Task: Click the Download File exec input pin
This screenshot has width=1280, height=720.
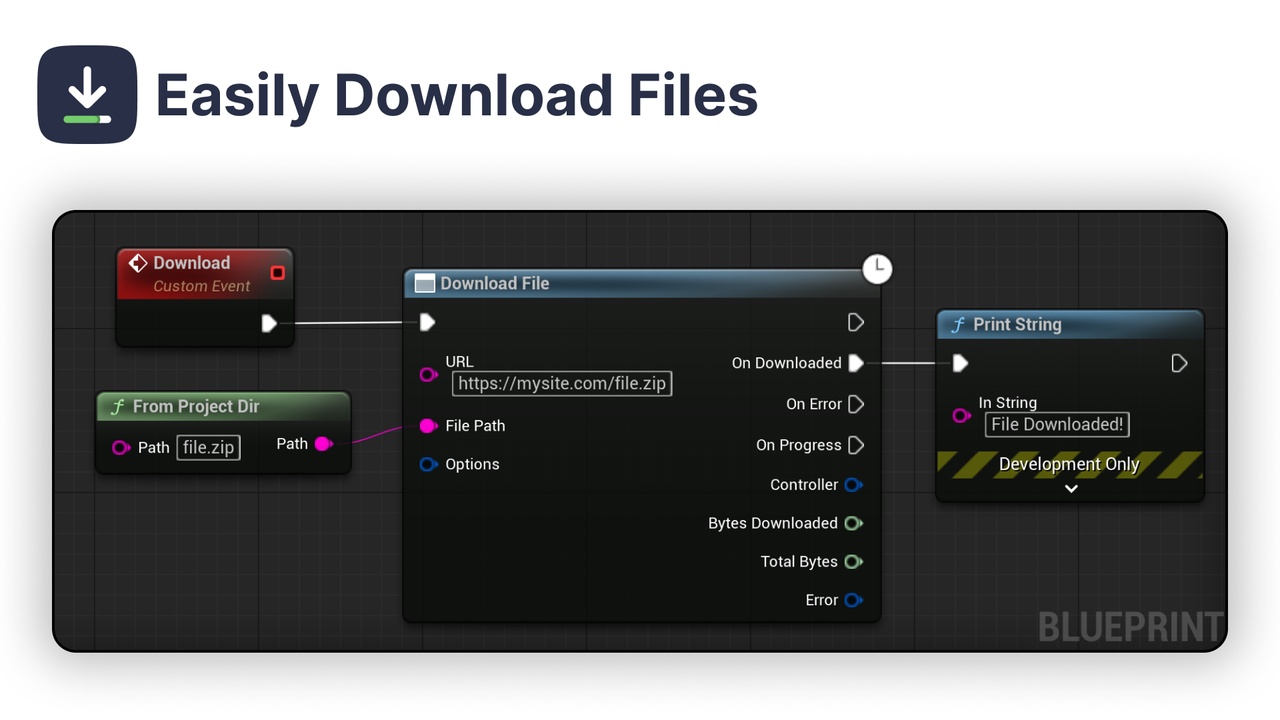Action: pyautogui.click(x=427, y=322)
